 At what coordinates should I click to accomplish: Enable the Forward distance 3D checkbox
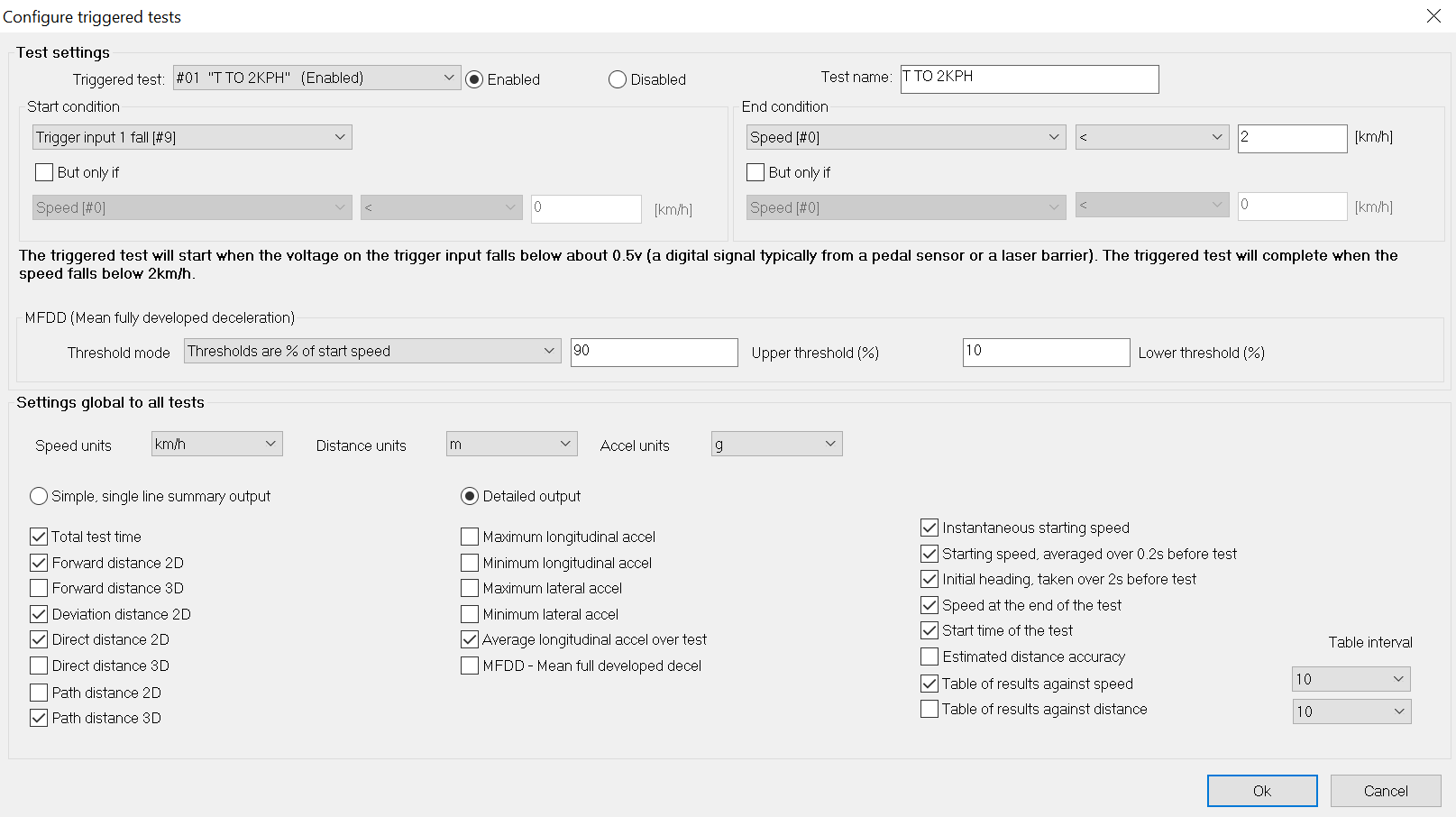coord(39,588)
